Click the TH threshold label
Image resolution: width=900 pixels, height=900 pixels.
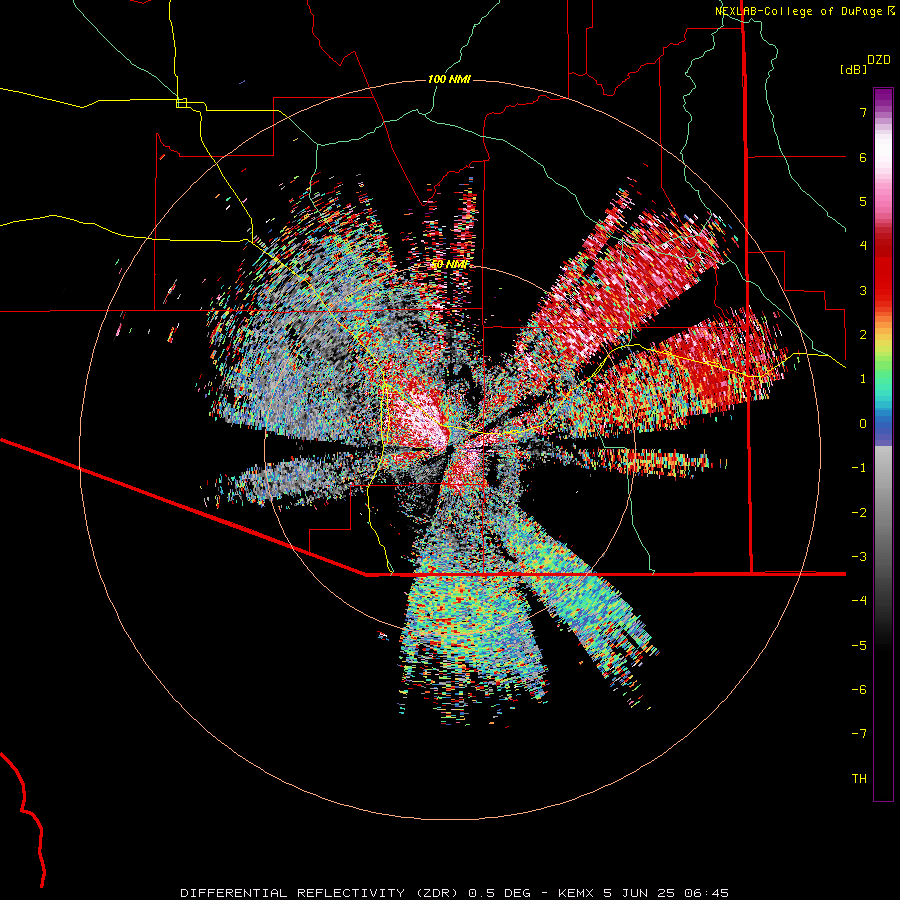click(x=859, y=779)
